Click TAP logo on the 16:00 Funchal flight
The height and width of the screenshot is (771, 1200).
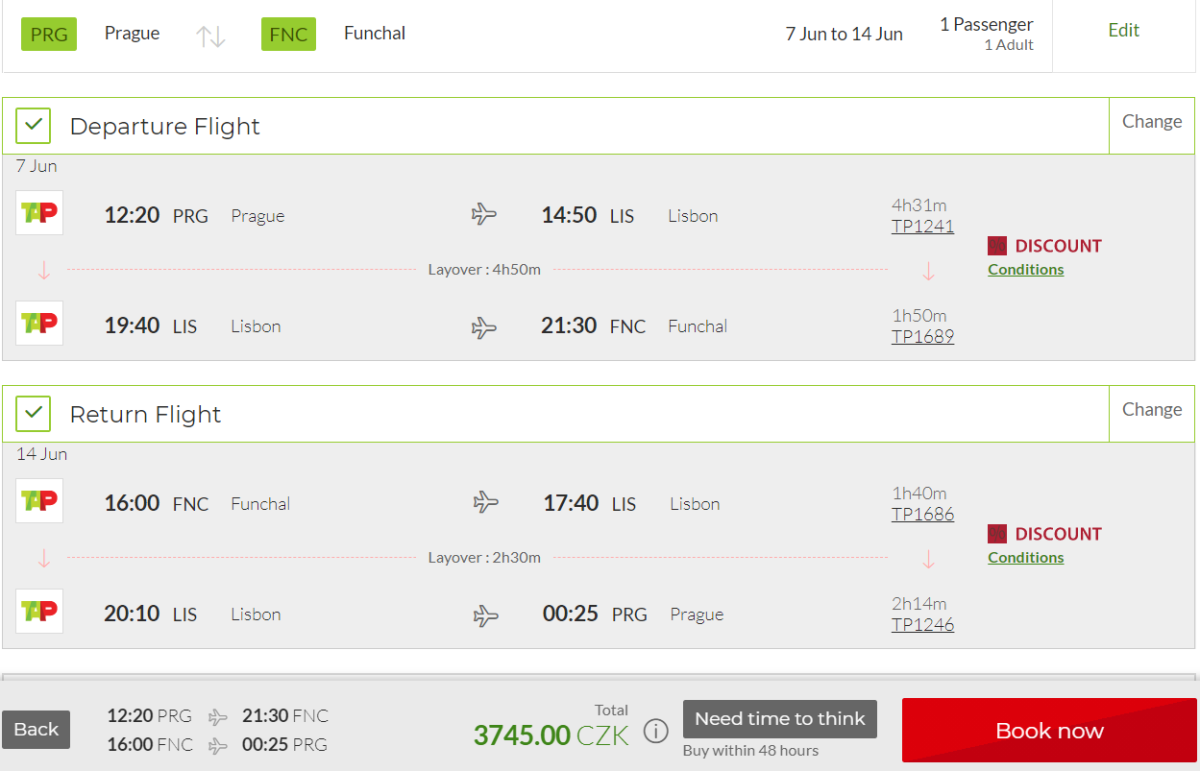[x=39, y=501]
